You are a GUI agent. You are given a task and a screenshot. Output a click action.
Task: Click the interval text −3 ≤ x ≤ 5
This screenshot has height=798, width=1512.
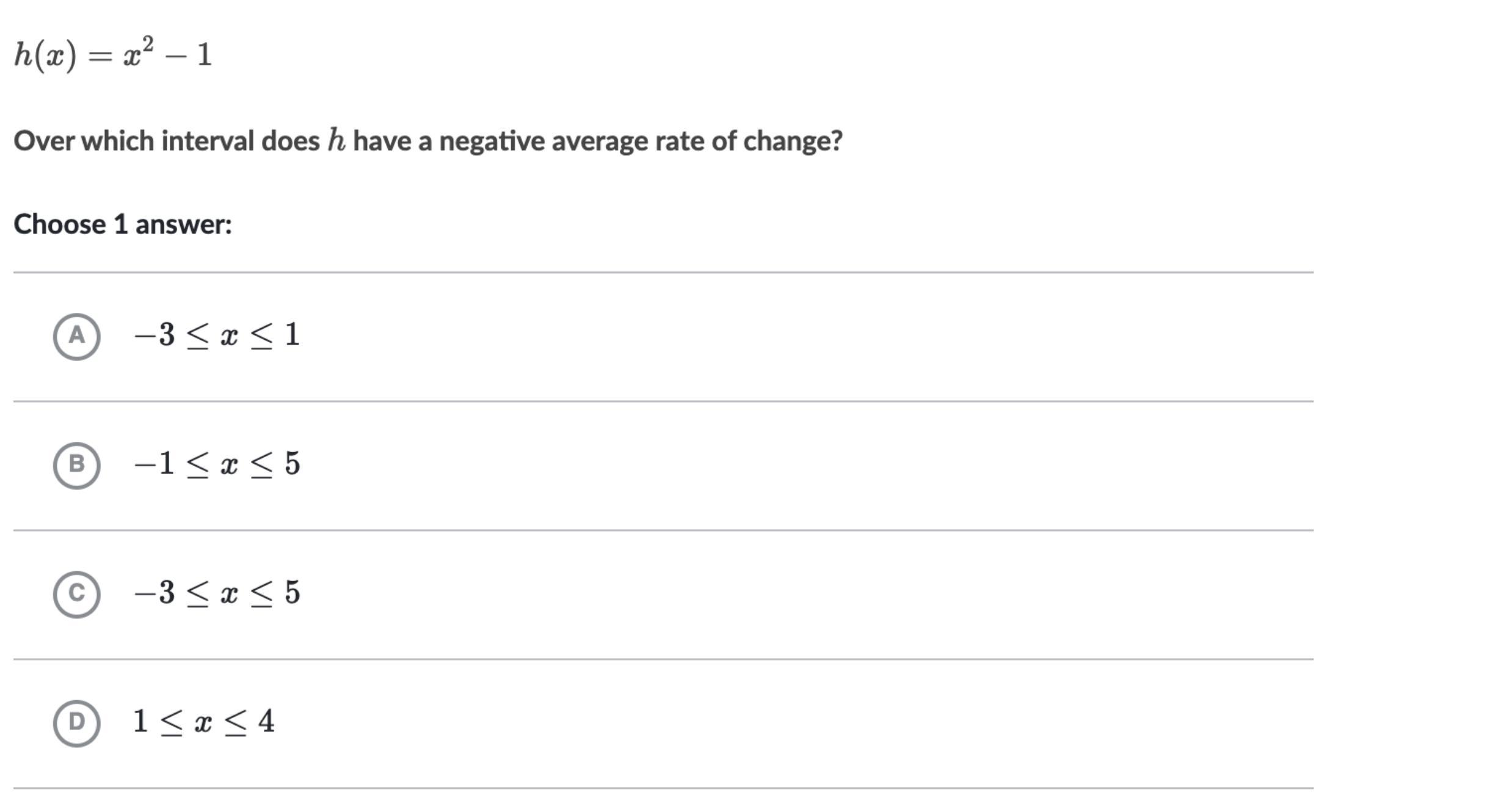217,593
